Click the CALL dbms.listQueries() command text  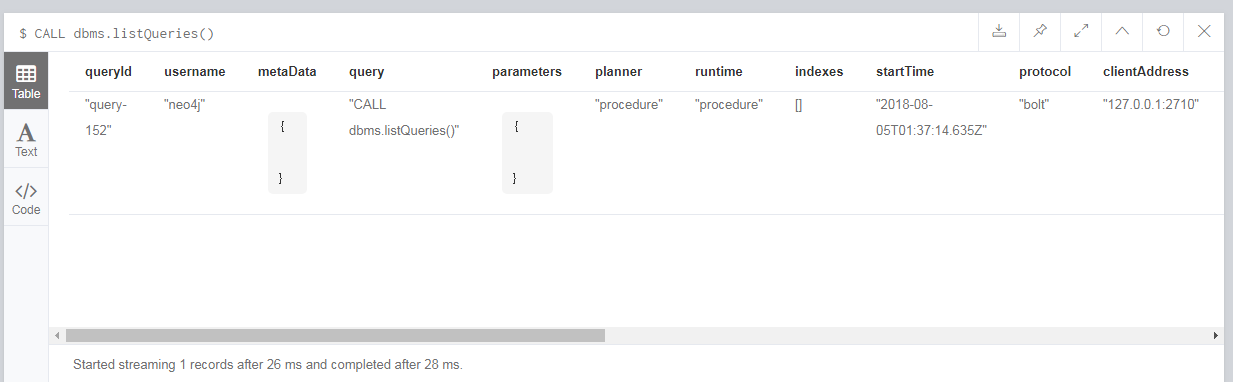[125, 33]
